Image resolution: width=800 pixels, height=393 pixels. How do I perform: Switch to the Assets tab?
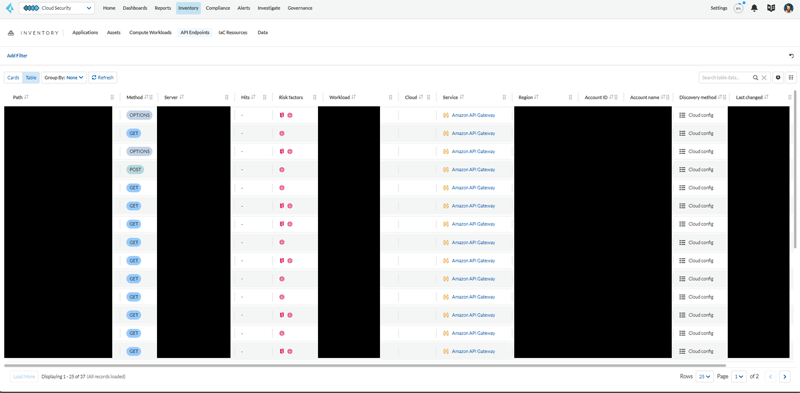[x=114, y=33]
